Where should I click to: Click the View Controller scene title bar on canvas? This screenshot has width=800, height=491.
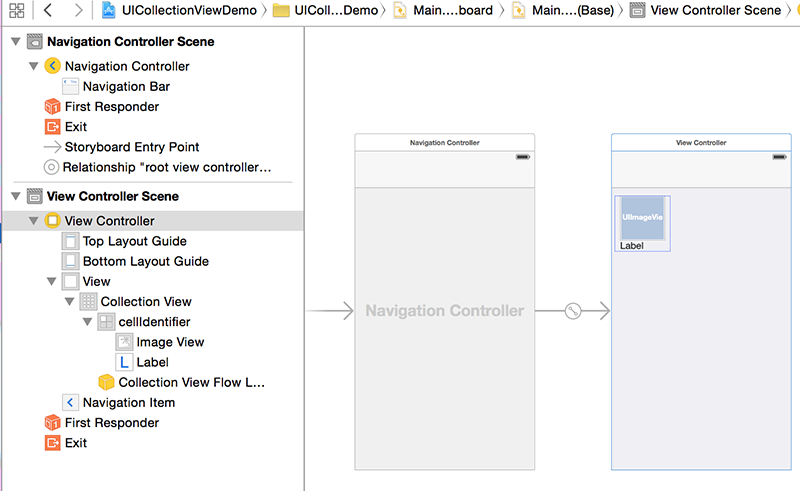[701, 142]
